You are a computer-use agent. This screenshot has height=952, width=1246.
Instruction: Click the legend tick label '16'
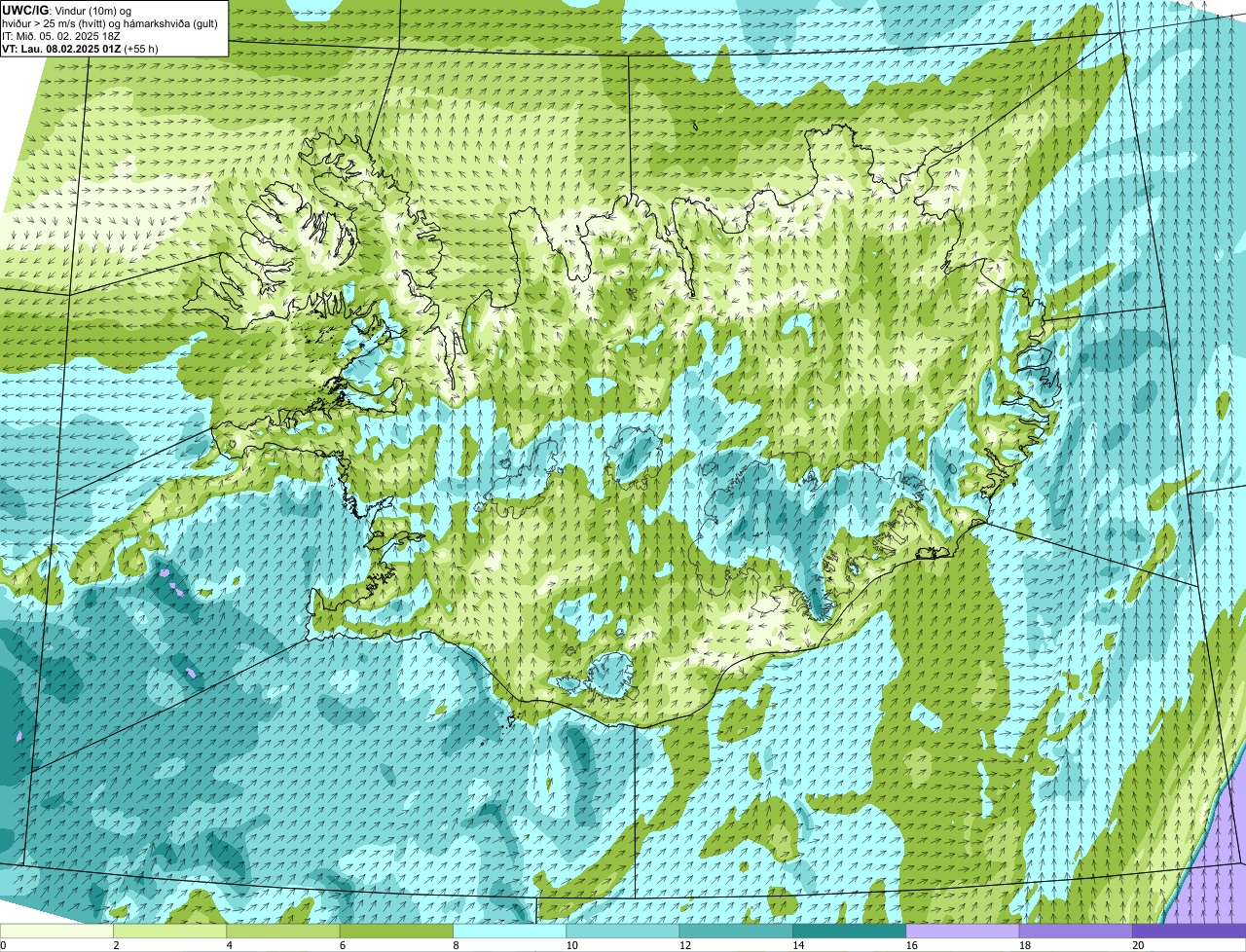click(910, 945)
